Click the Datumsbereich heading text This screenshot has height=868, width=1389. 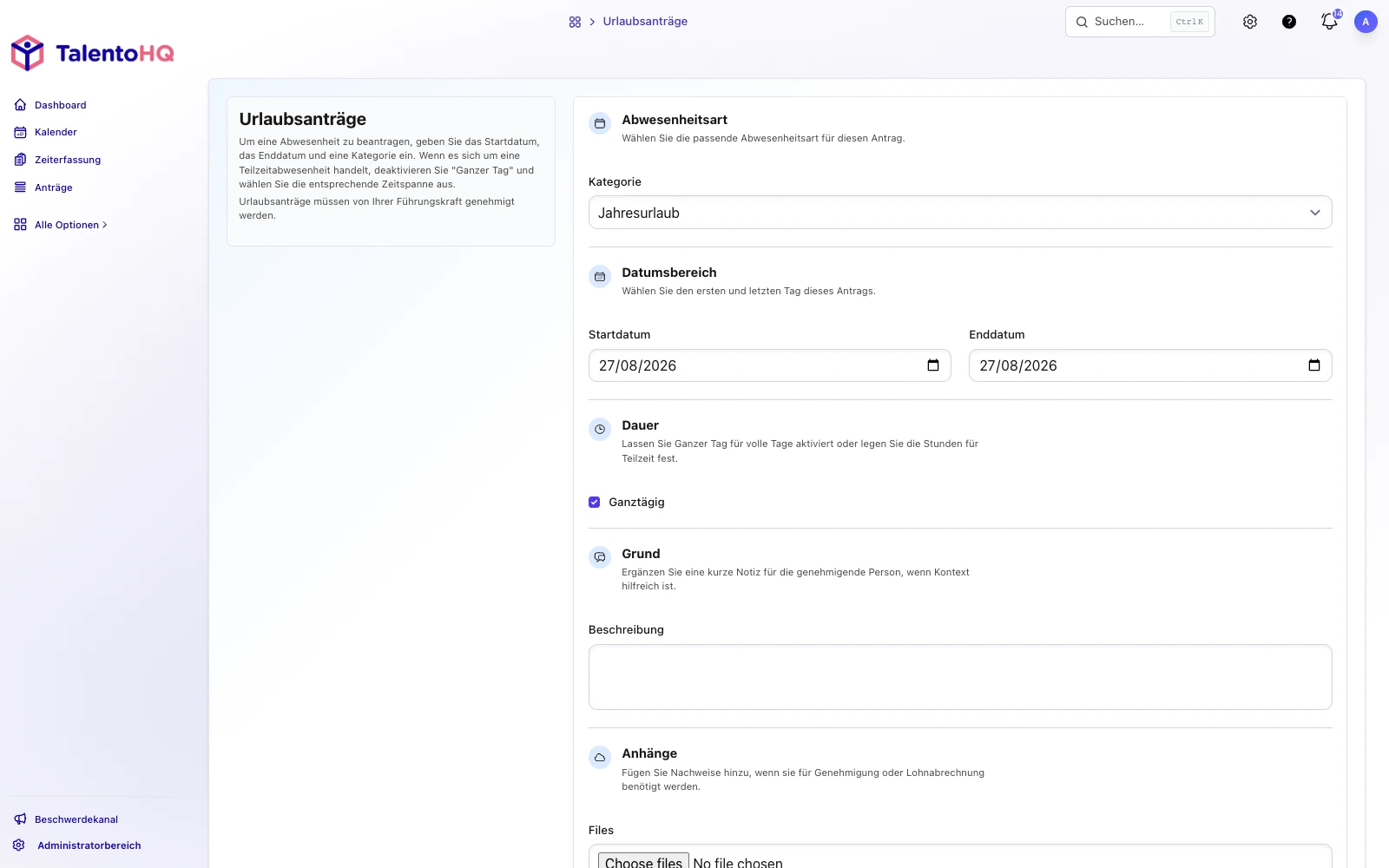pos(669,273)
